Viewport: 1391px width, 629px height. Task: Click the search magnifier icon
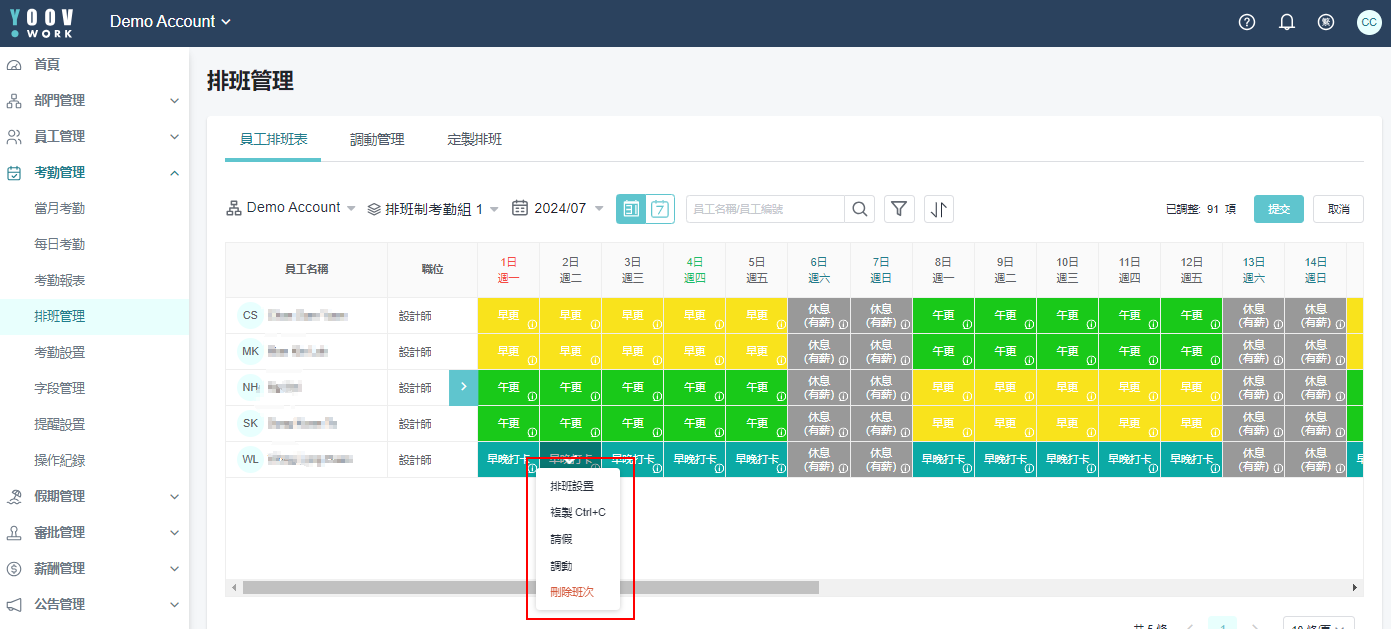coord(859,209)
